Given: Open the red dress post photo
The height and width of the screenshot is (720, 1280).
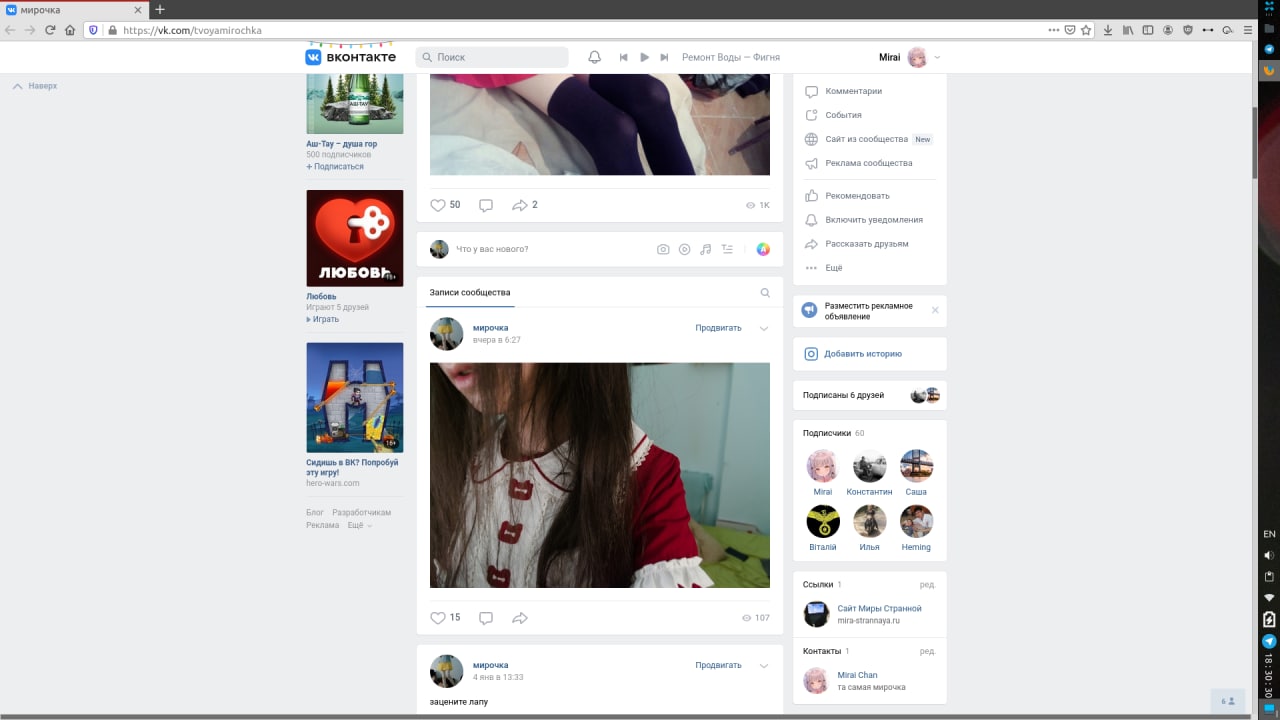Looking at the screenshot, I should [600, 475].
